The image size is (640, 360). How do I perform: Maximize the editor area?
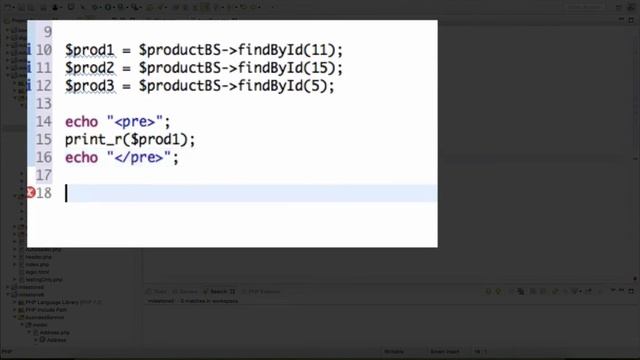631,19
